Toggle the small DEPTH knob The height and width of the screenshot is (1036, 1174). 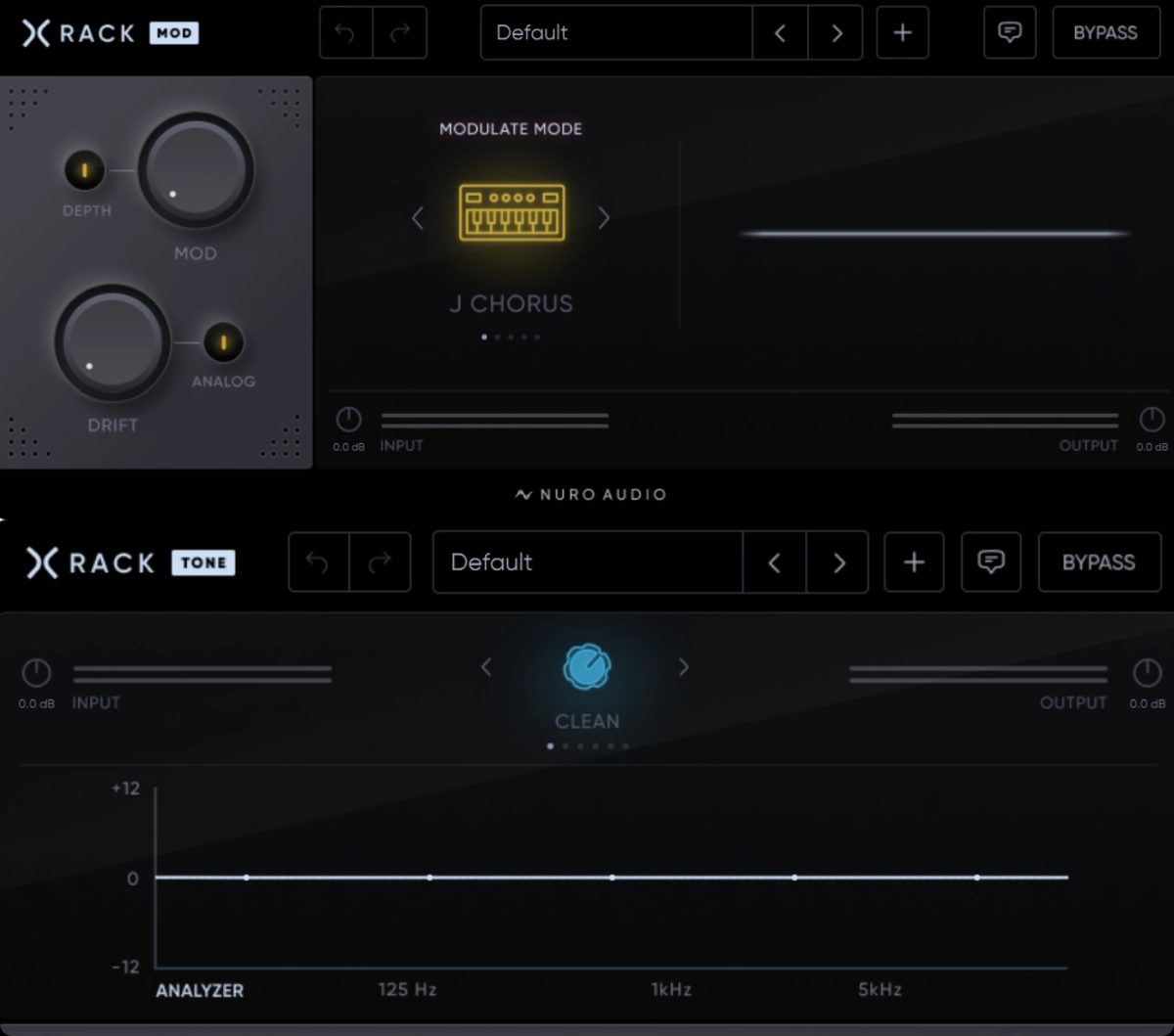click(x=85, y=170)
